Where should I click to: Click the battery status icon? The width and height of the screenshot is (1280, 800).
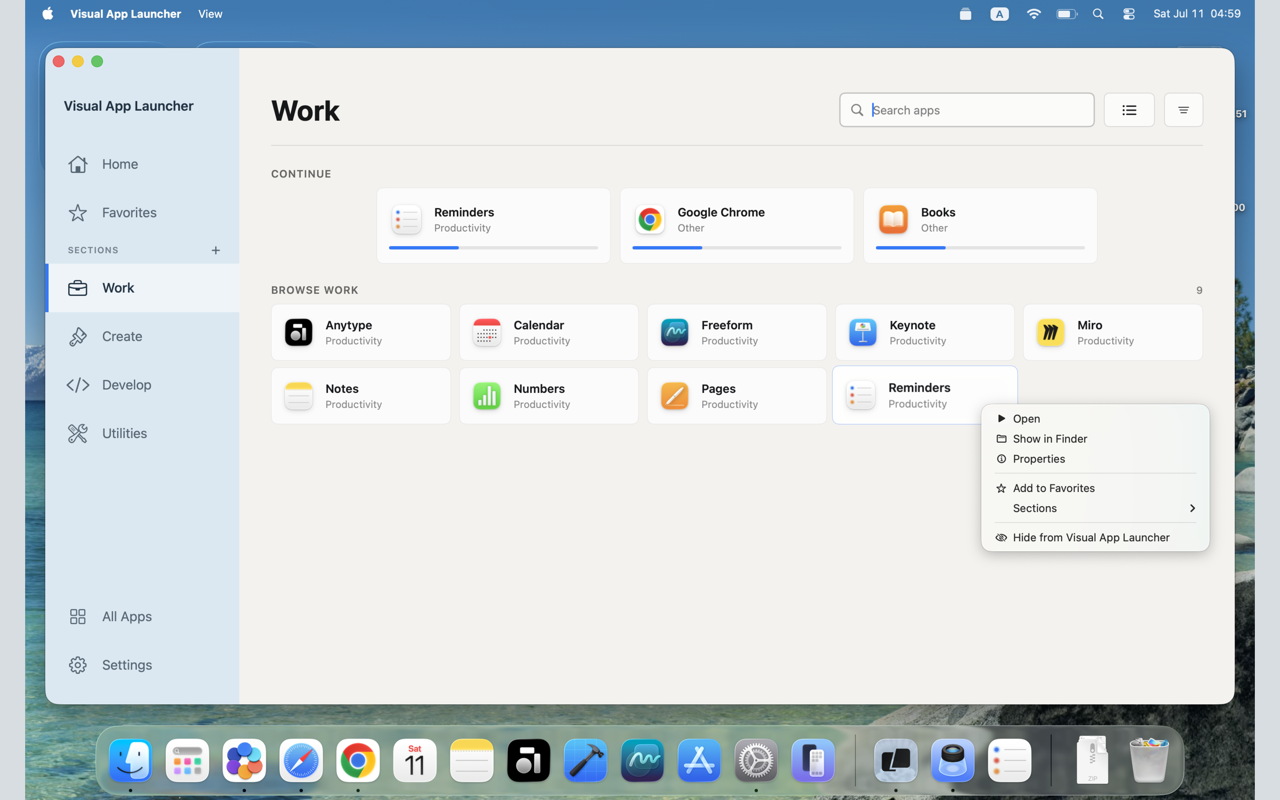pos(1067,14)
